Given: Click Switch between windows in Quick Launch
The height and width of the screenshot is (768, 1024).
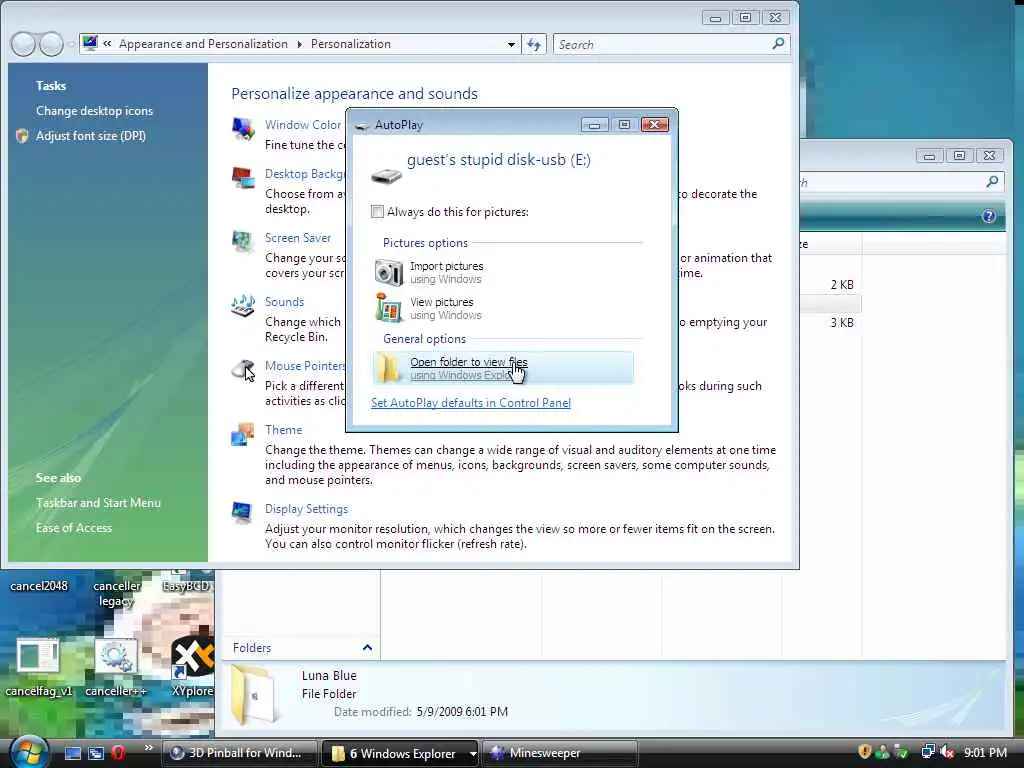Looking at the screenshot, I should click(x=96, y=753).
